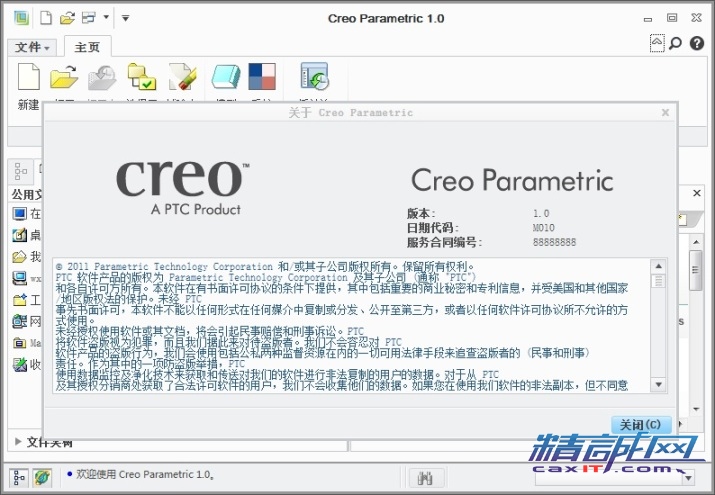Click the Creo application logo icon
Image resolution: width=715 pixels, height=495 pixels.
click(21, 18)
